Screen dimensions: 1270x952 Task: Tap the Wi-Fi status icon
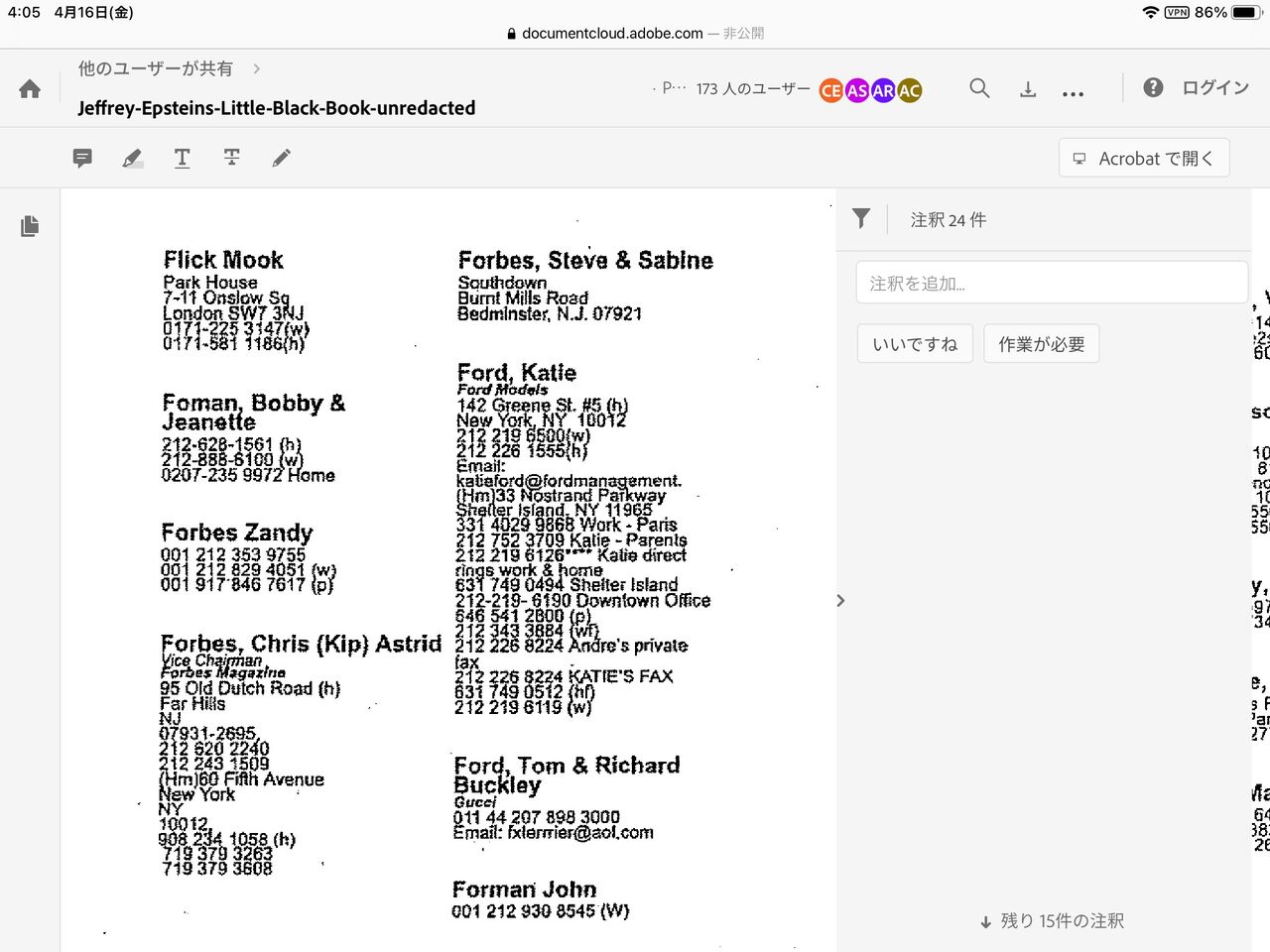[x=1151, y=13]
